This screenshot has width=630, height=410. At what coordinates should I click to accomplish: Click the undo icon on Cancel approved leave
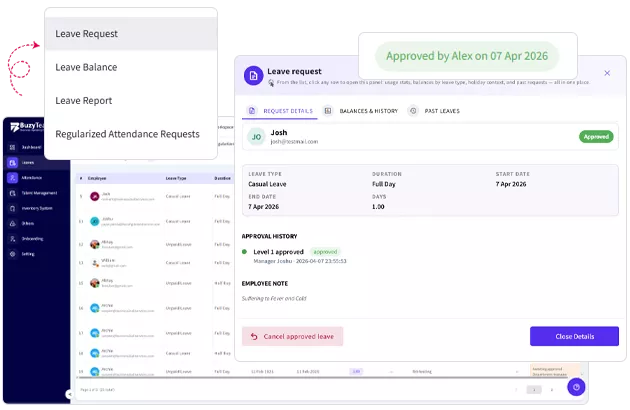point(254,336)
